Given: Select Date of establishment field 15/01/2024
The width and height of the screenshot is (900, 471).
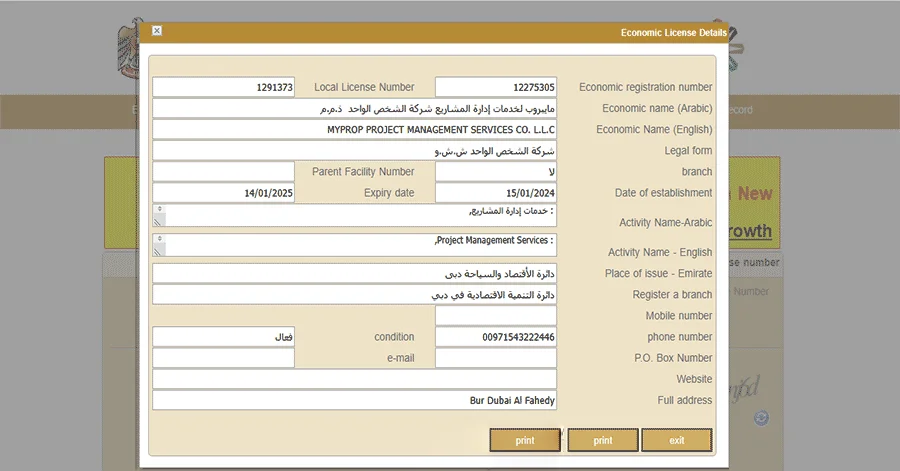Looking at the screenshot, I should coord(496,193).
